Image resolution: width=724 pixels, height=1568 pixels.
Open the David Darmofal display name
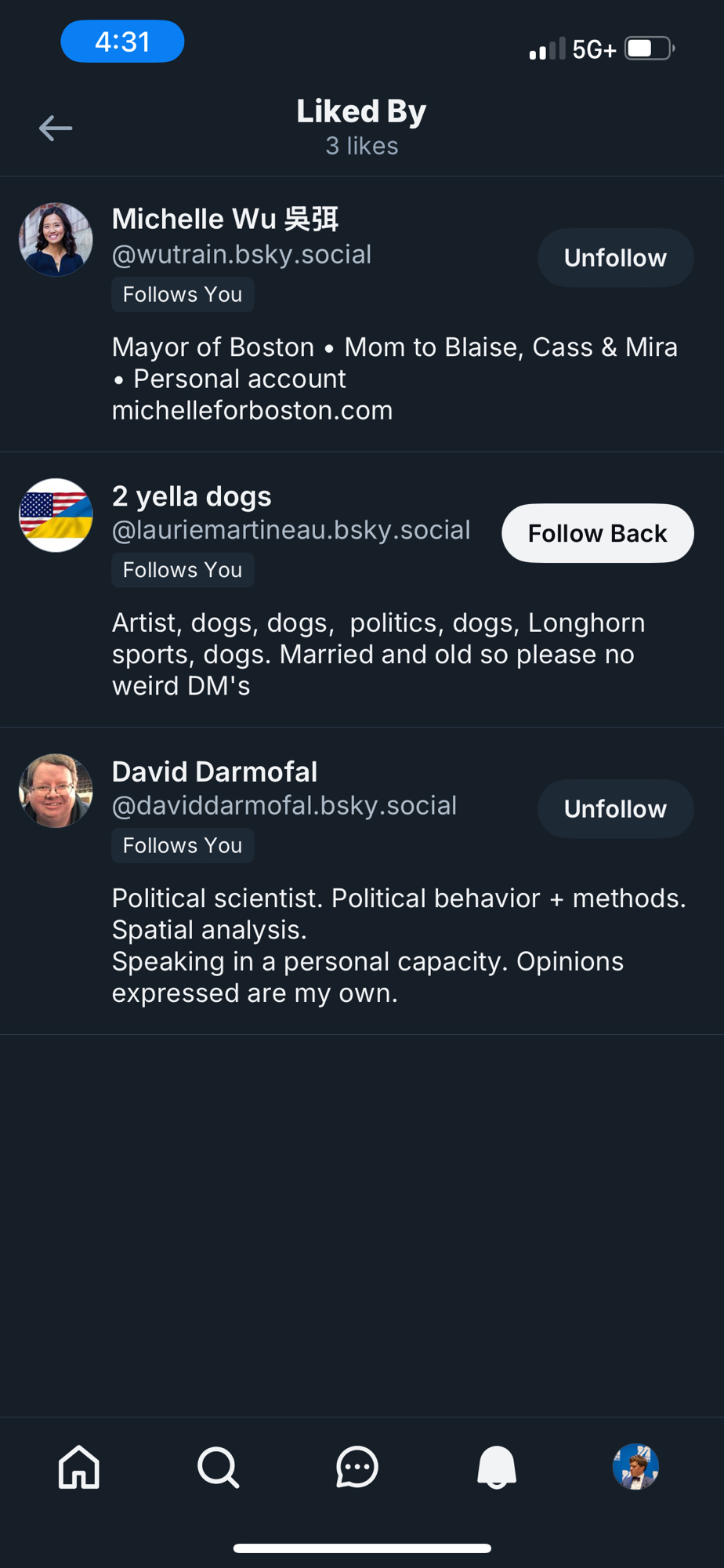[x=215, y=771]
